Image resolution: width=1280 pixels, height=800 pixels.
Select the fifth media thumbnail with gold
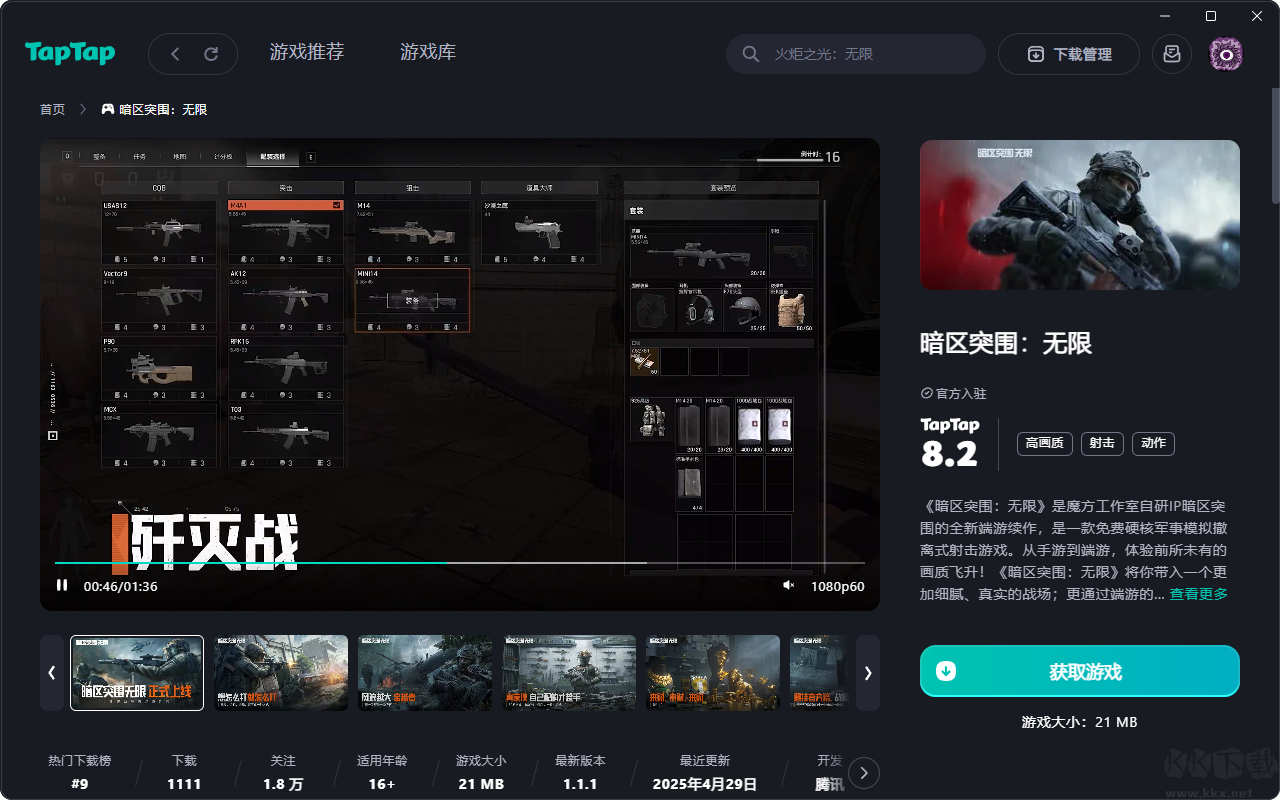pyautogui.click(x=713, y=673)
